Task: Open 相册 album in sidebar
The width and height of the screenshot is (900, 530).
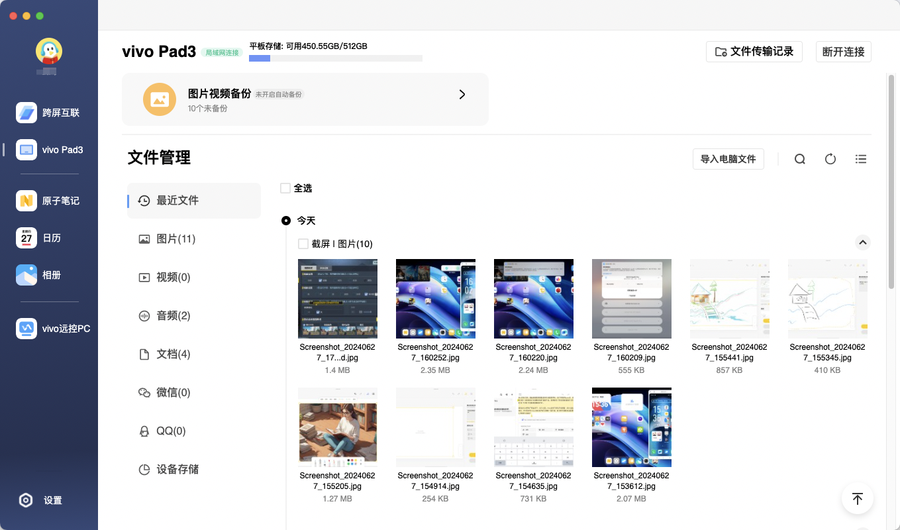Action: [27, 275]
